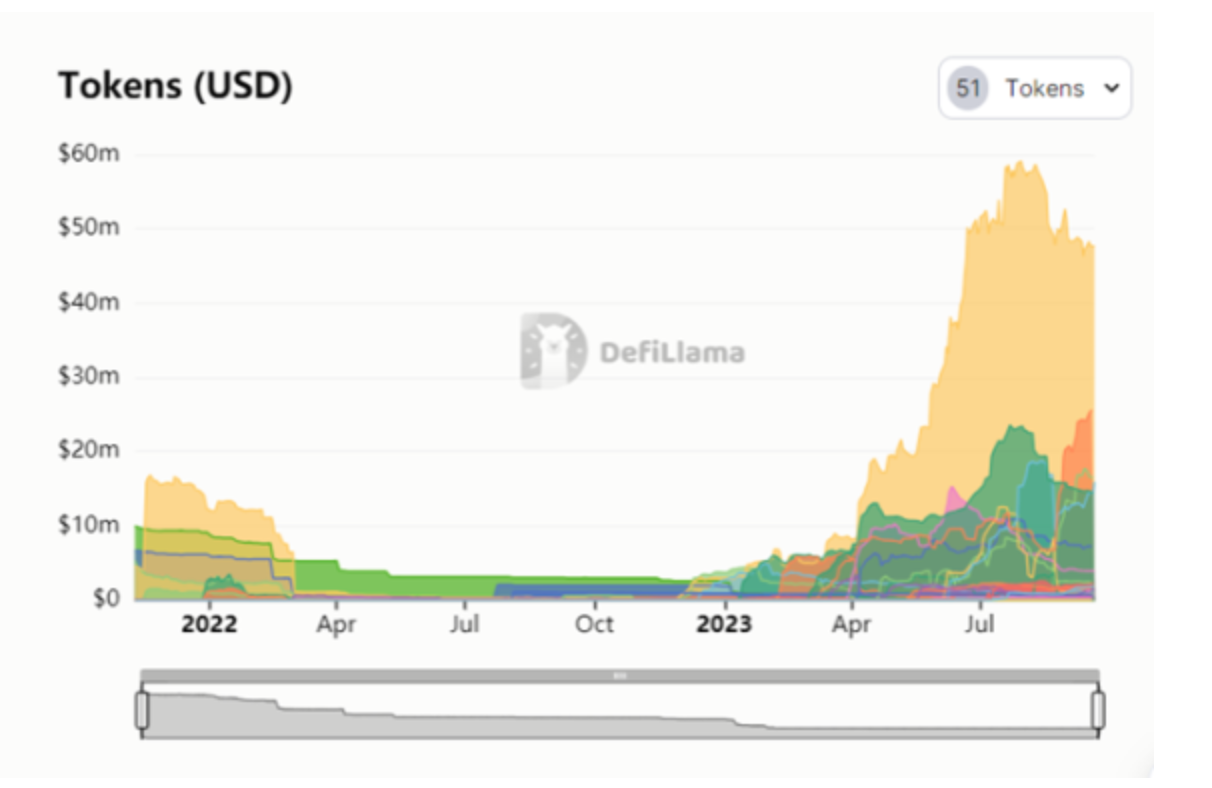The height and width of the screenshot is (788, 1212).
Task: Click the Apr label following 2022
Action: point(336,625)
